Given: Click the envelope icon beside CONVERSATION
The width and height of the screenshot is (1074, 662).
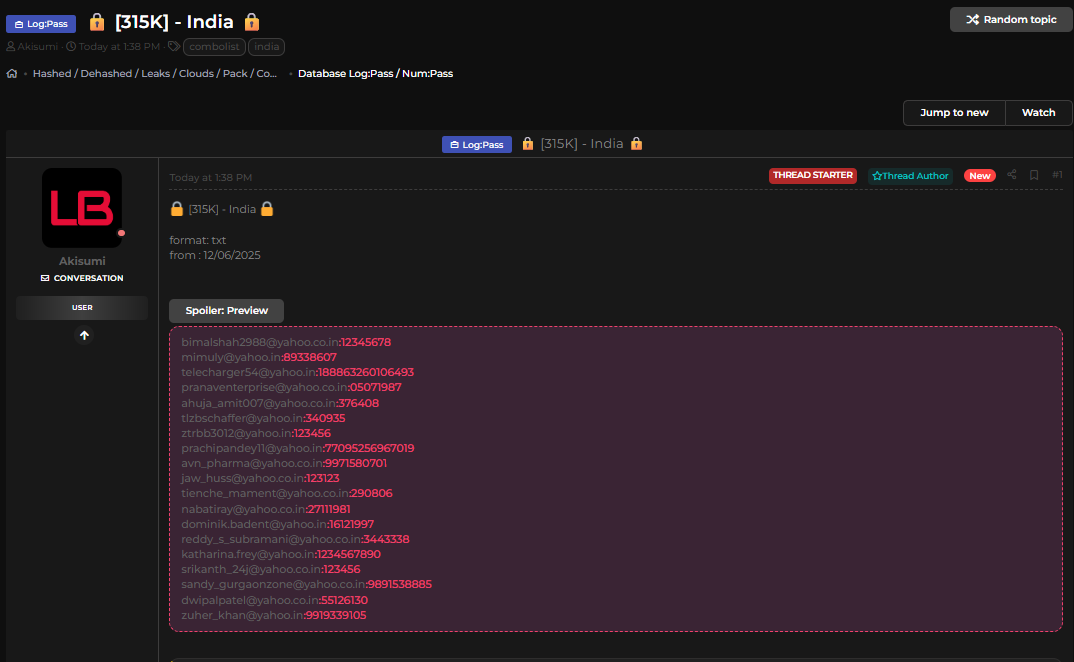Looking at the screenshot, I should [x=45, y=278].
